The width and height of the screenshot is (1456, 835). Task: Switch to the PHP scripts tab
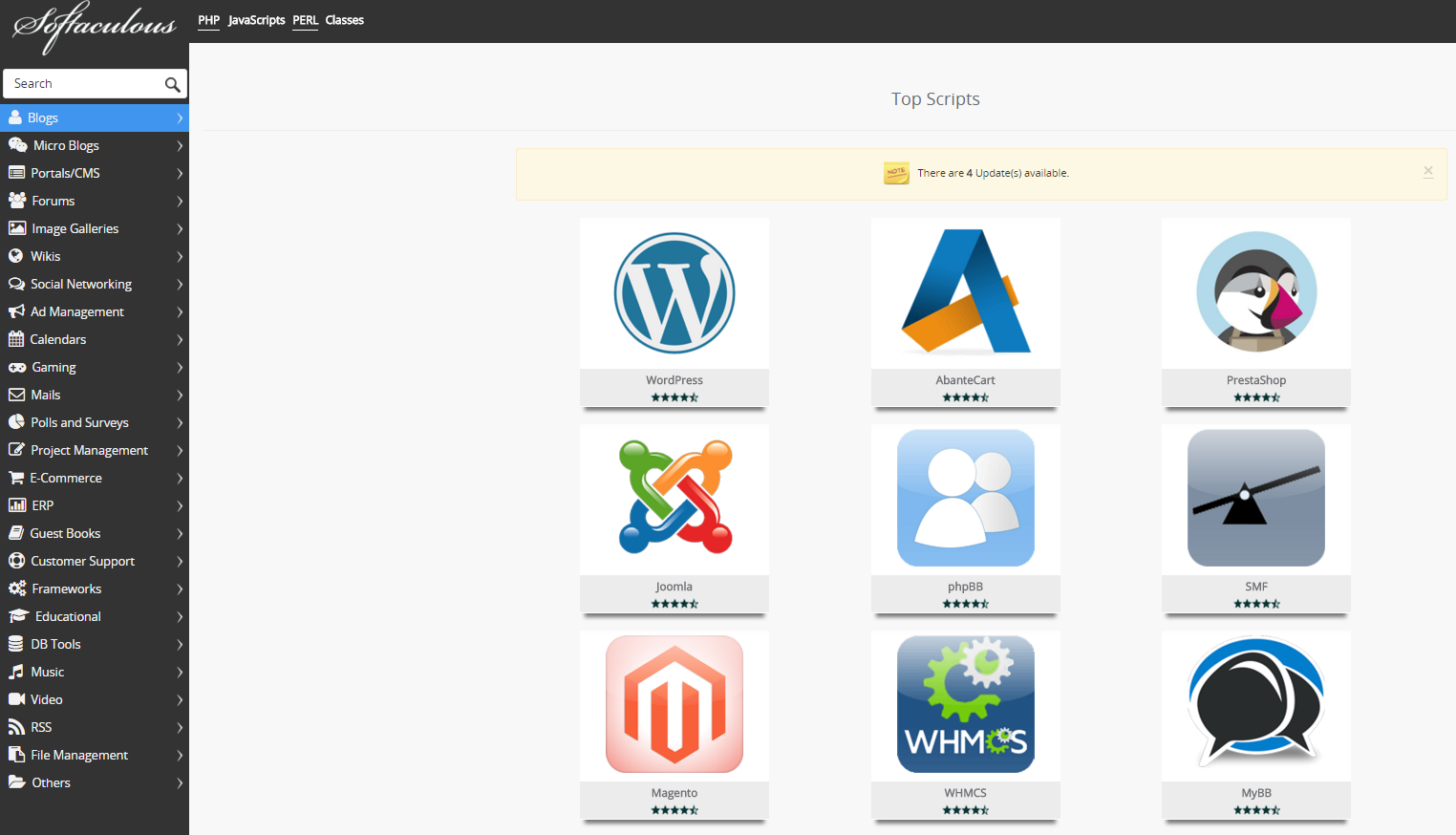coord(208,20)
